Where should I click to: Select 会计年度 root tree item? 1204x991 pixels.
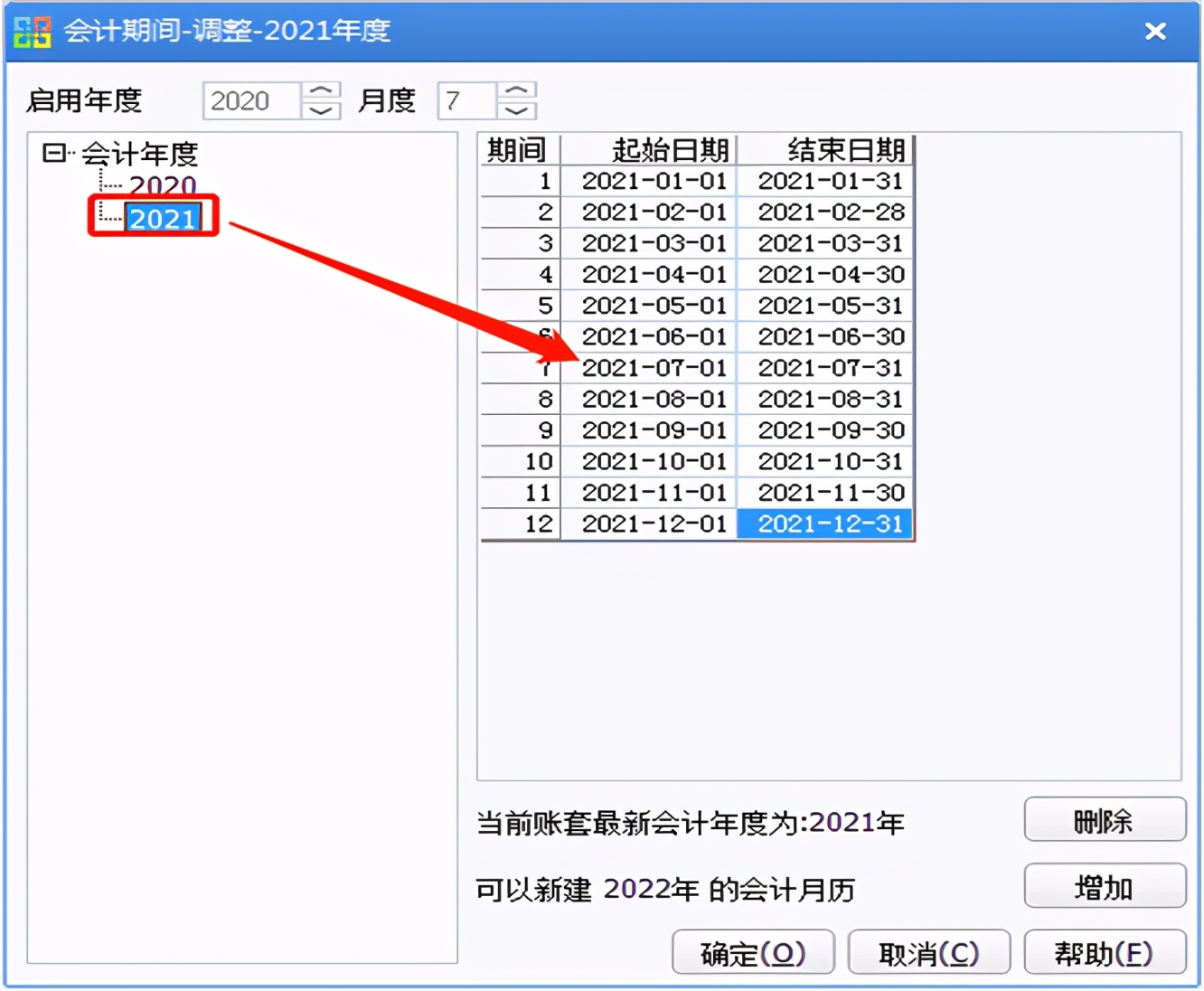140,154
